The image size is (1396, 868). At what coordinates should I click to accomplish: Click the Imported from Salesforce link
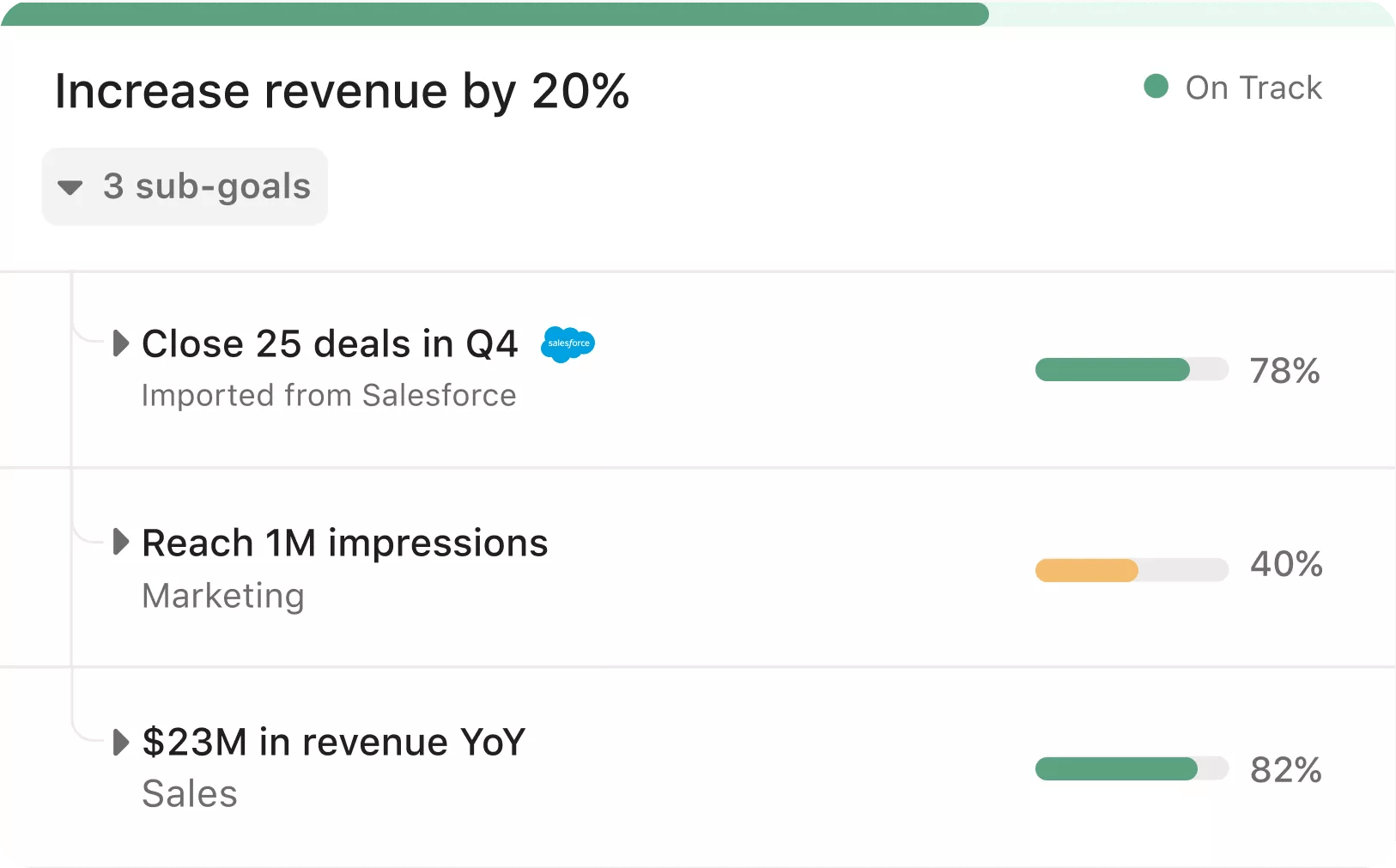click(x=329, y=395)
